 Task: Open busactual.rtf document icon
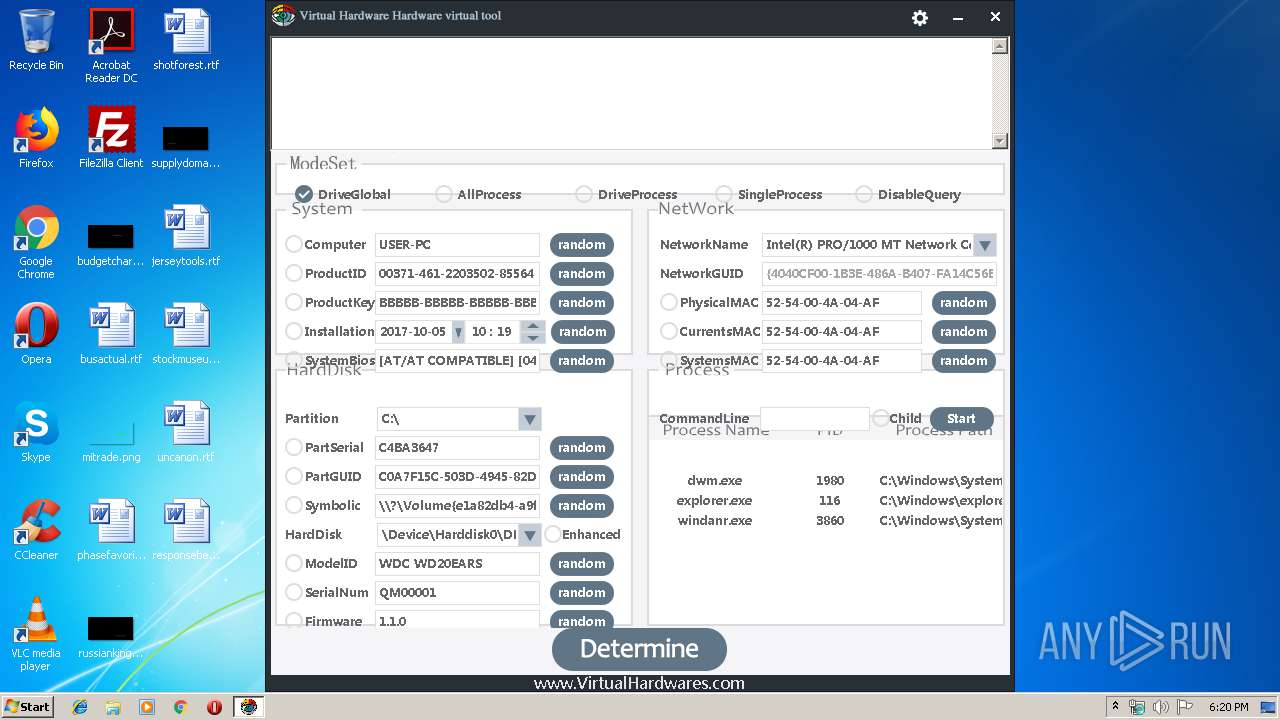pos(111,335)
